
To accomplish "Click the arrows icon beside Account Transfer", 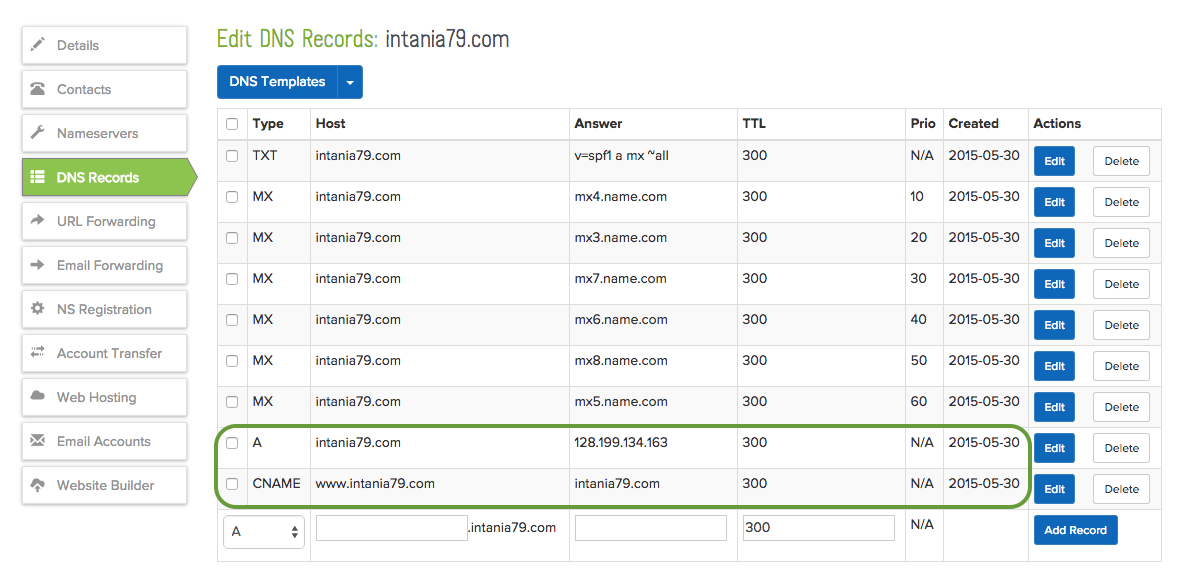I will [38, 353].
